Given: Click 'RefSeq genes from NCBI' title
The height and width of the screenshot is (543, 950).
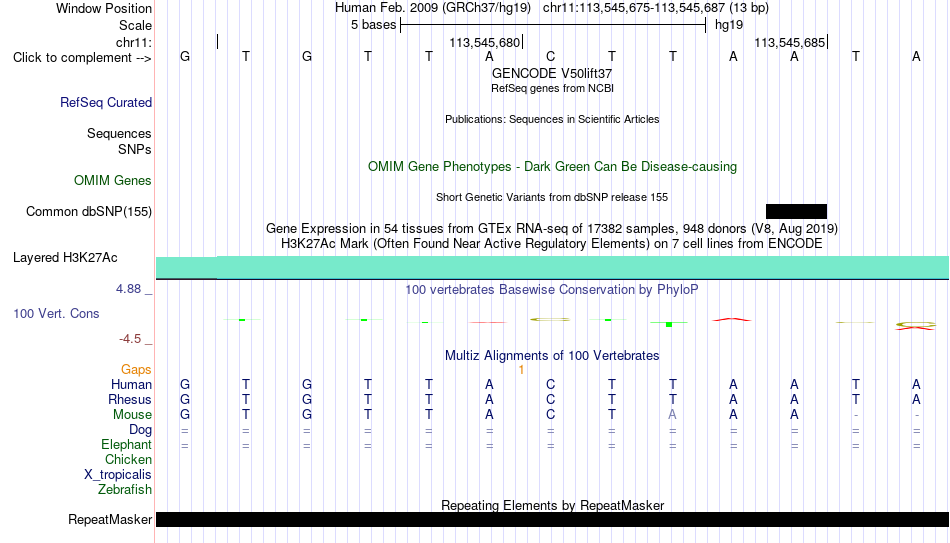Looking at the screenshot, I should (x=552, y=88).
